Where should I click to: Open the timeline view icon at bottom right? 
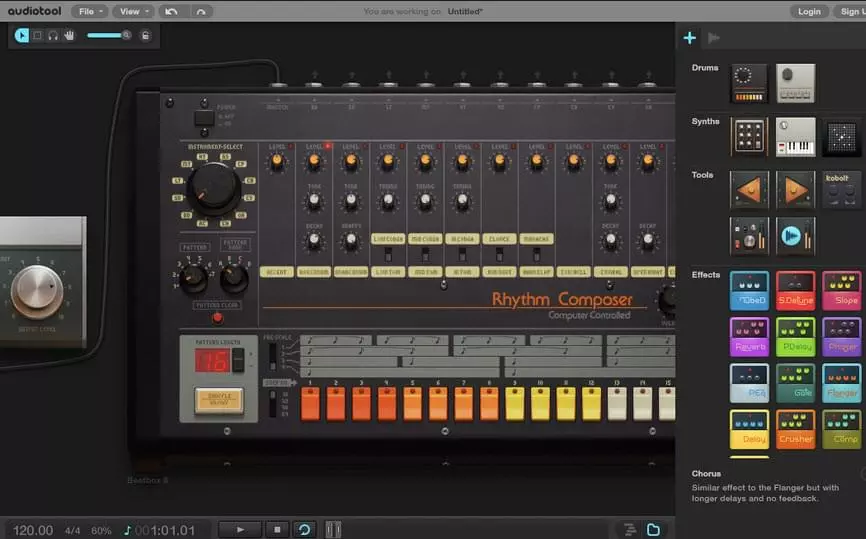(x=630, y=530)
